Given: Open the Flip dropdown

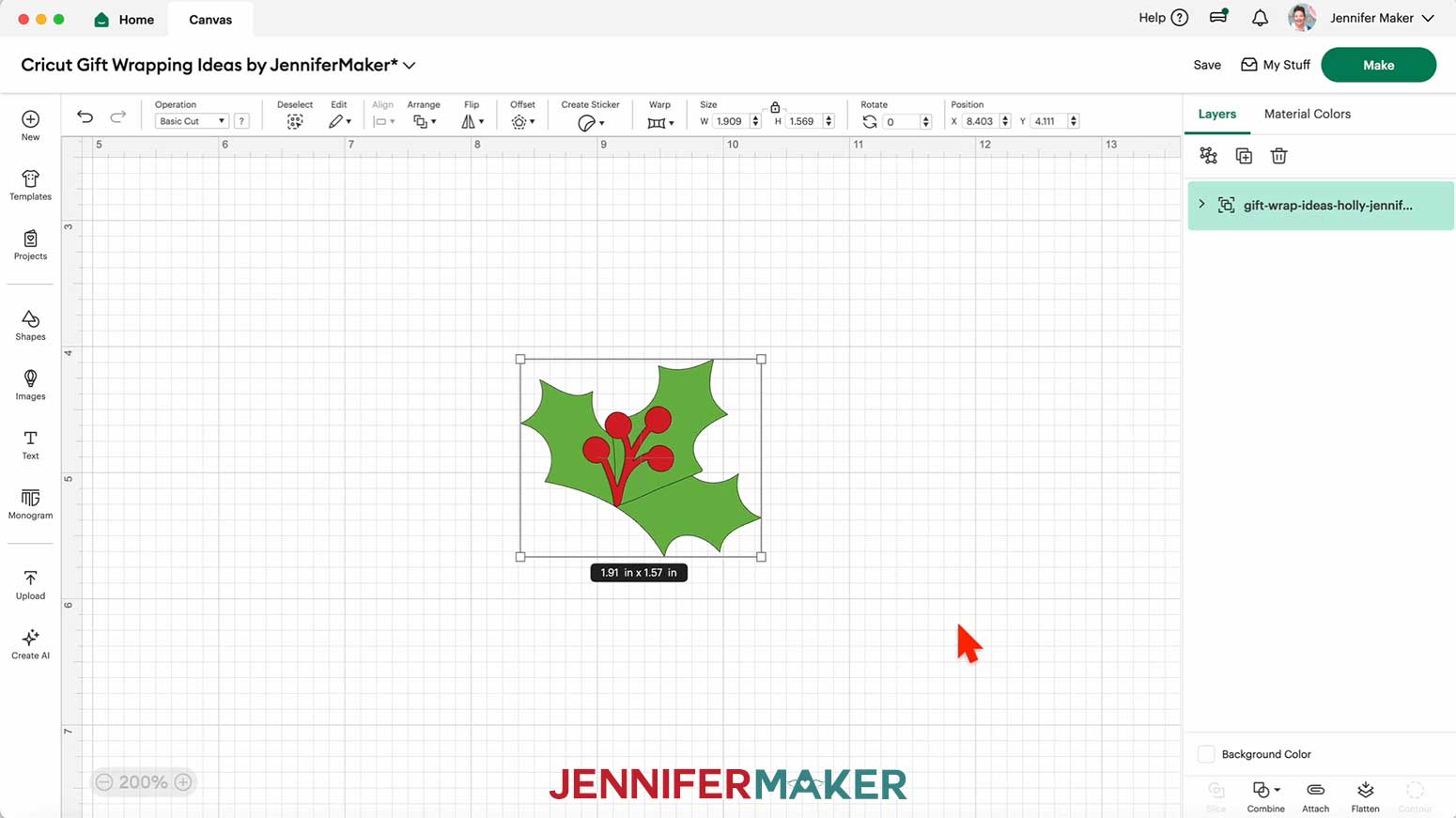Looking at the screenshot, I should tap(472, 122).
